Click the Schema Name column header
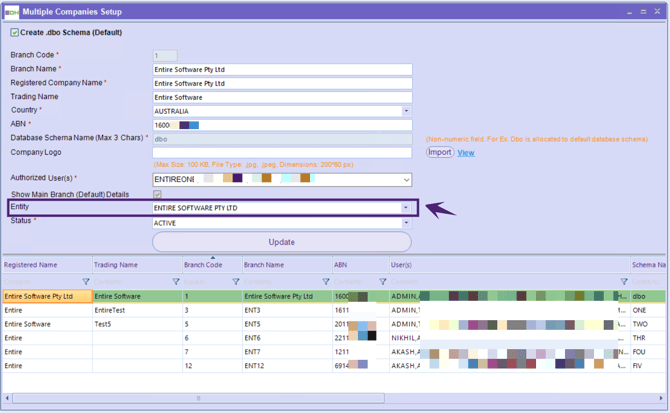Image resolution: width=670 pixels, height=413 pixels. (648, 265)
